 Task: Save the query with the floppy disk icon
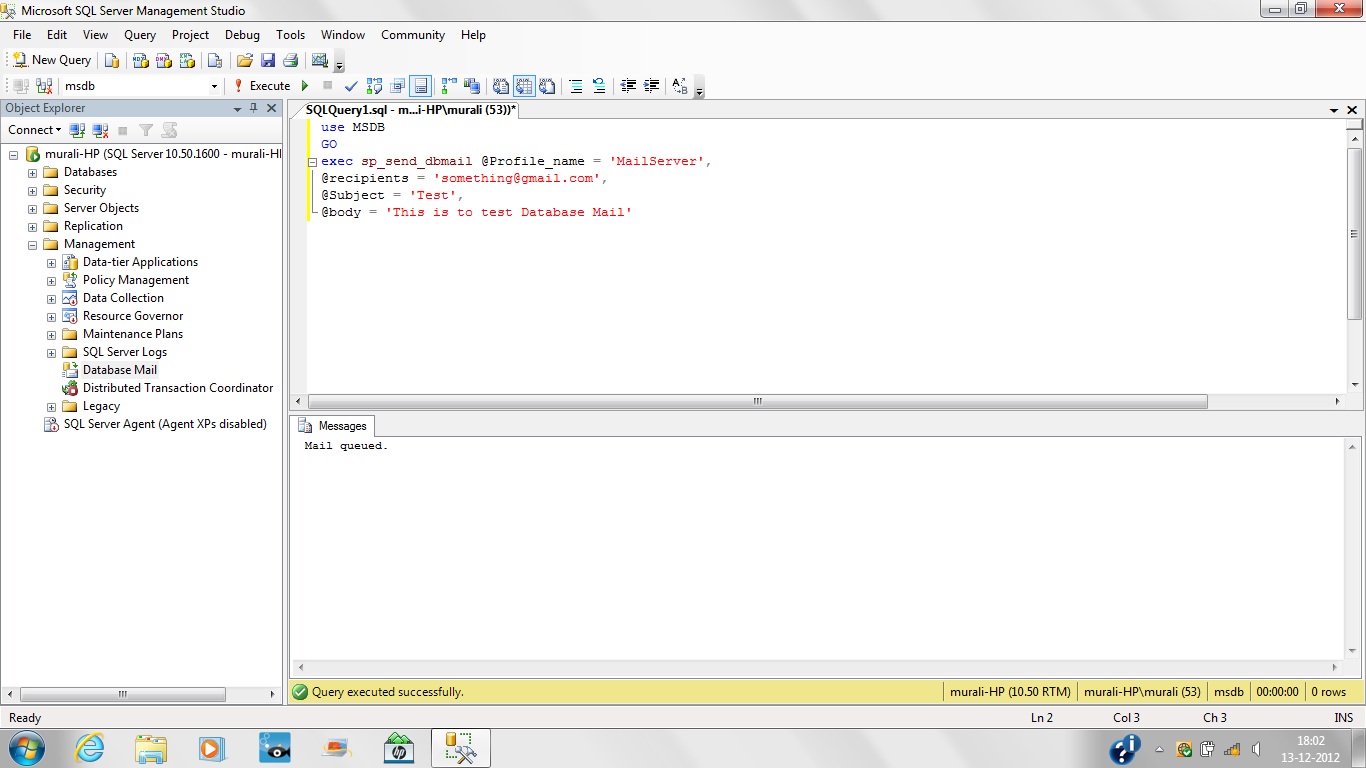pos(268,60)
